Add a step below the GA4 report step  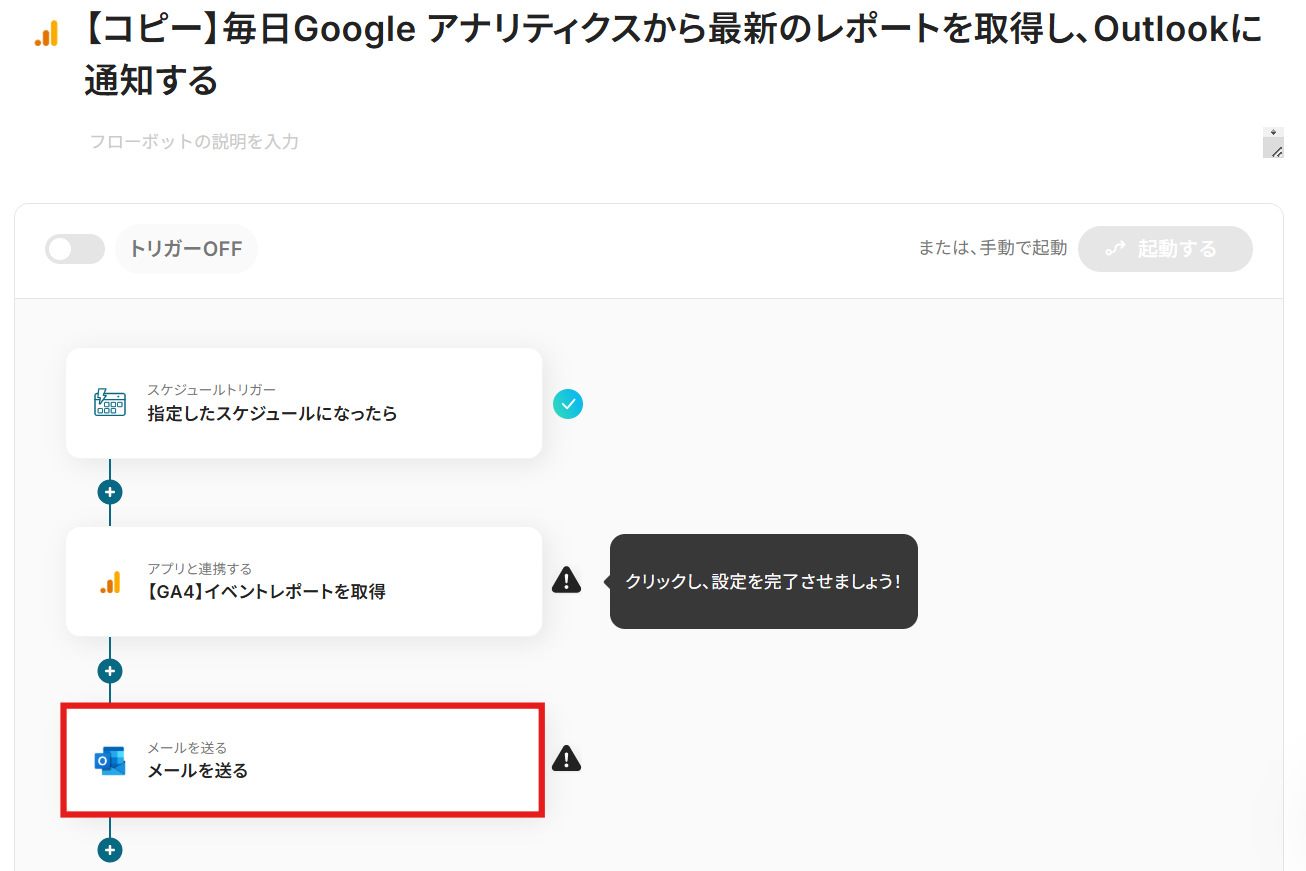click(110, 671)
